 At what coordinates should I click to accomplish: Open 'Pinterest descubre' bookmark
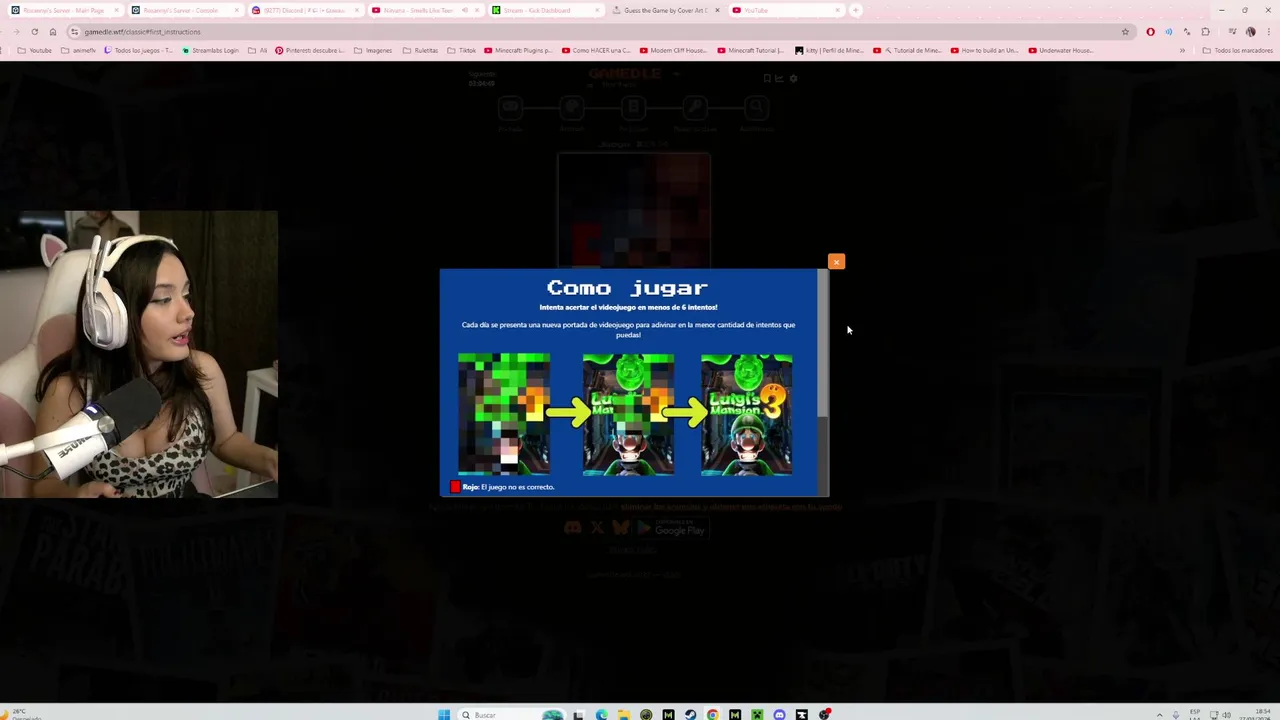click(x=309, y=50)
